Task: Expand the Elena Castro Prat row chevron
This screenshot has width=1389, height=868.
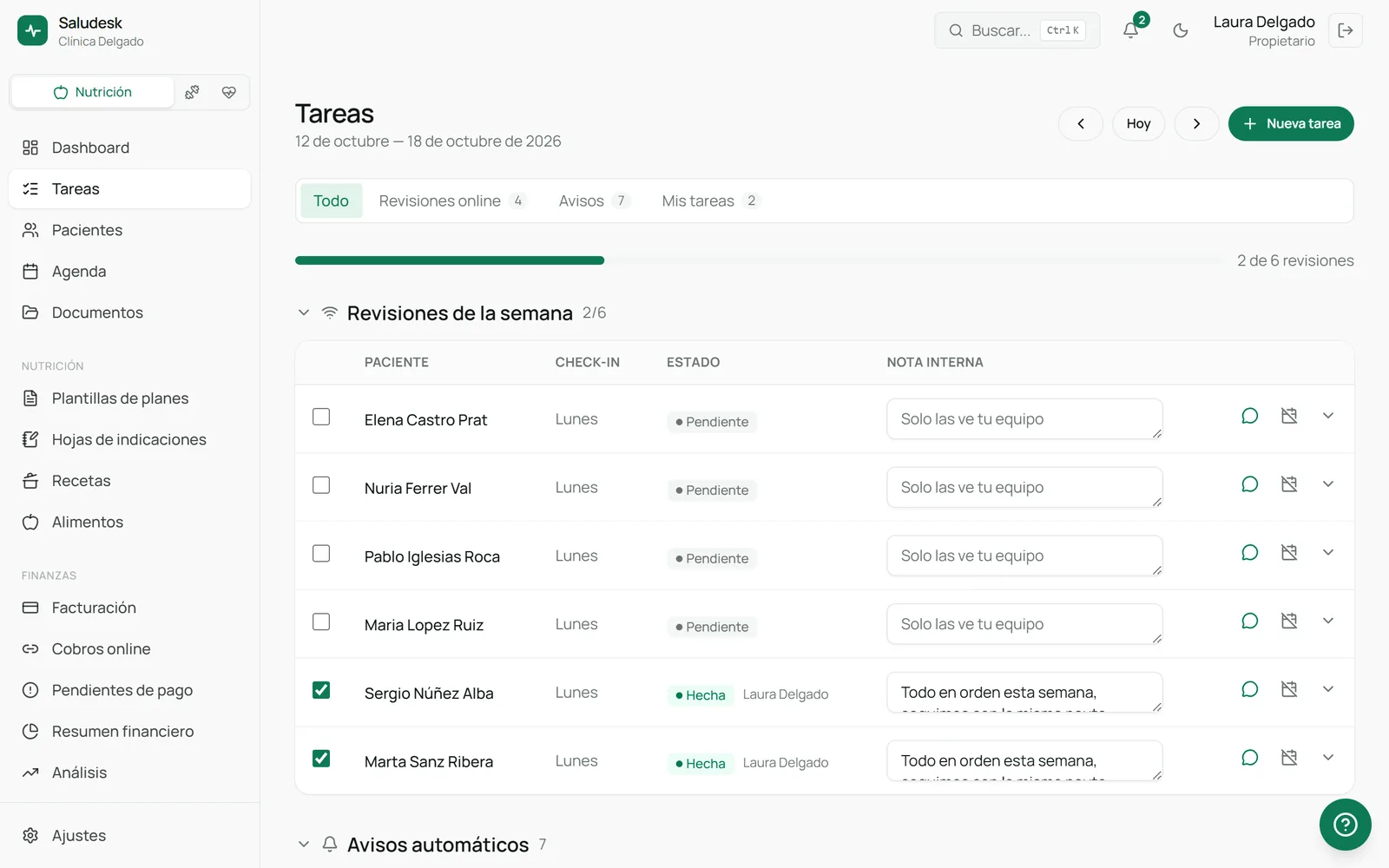Action: [1328, 416]
